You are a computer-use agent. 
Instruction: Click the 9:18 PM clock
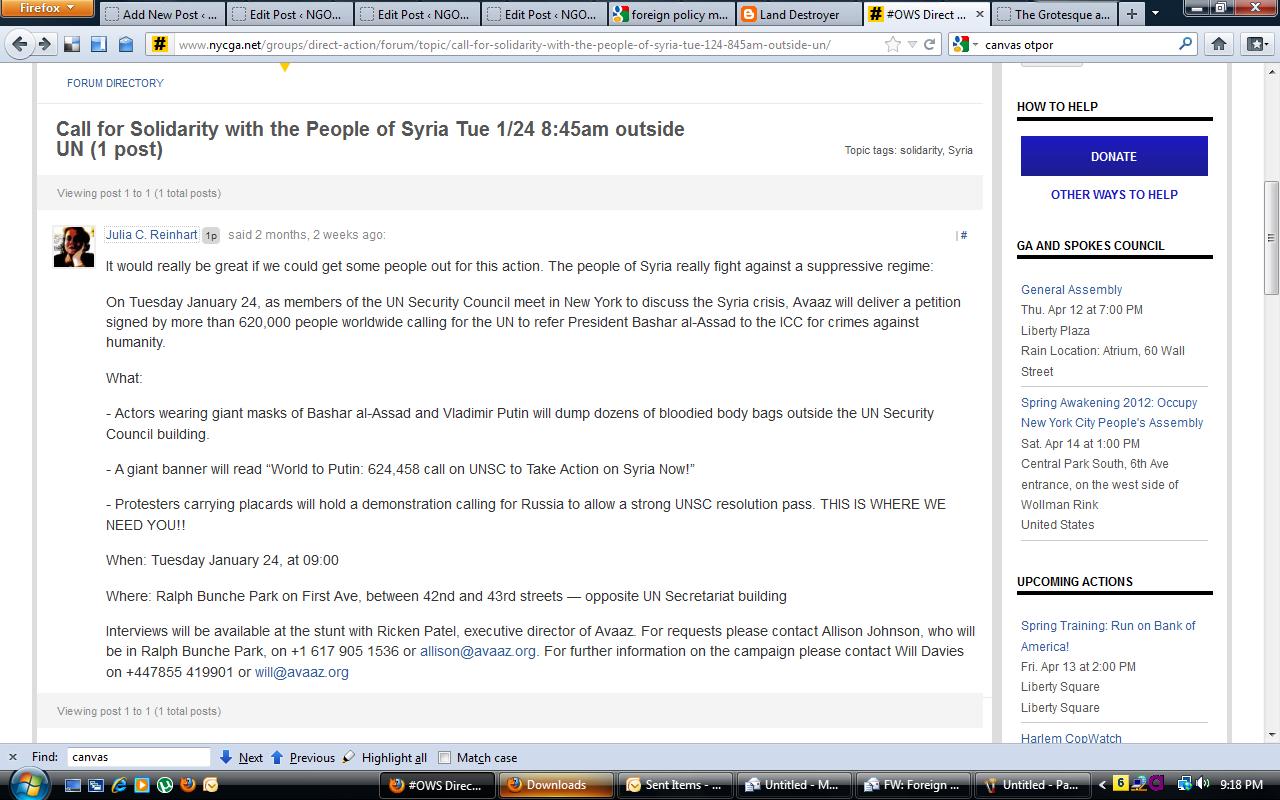click(x=1240, y=785)
